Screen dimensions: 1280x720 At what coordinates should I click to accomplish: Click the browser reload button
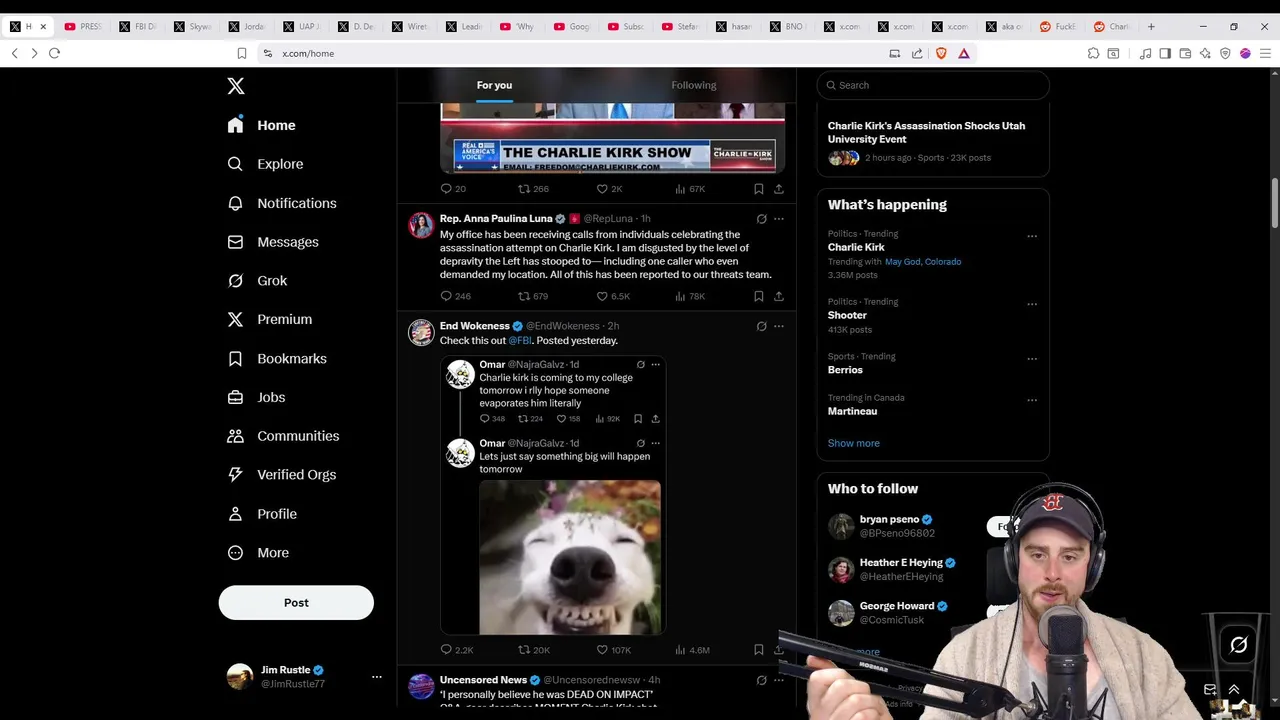[x=54, y=53]
